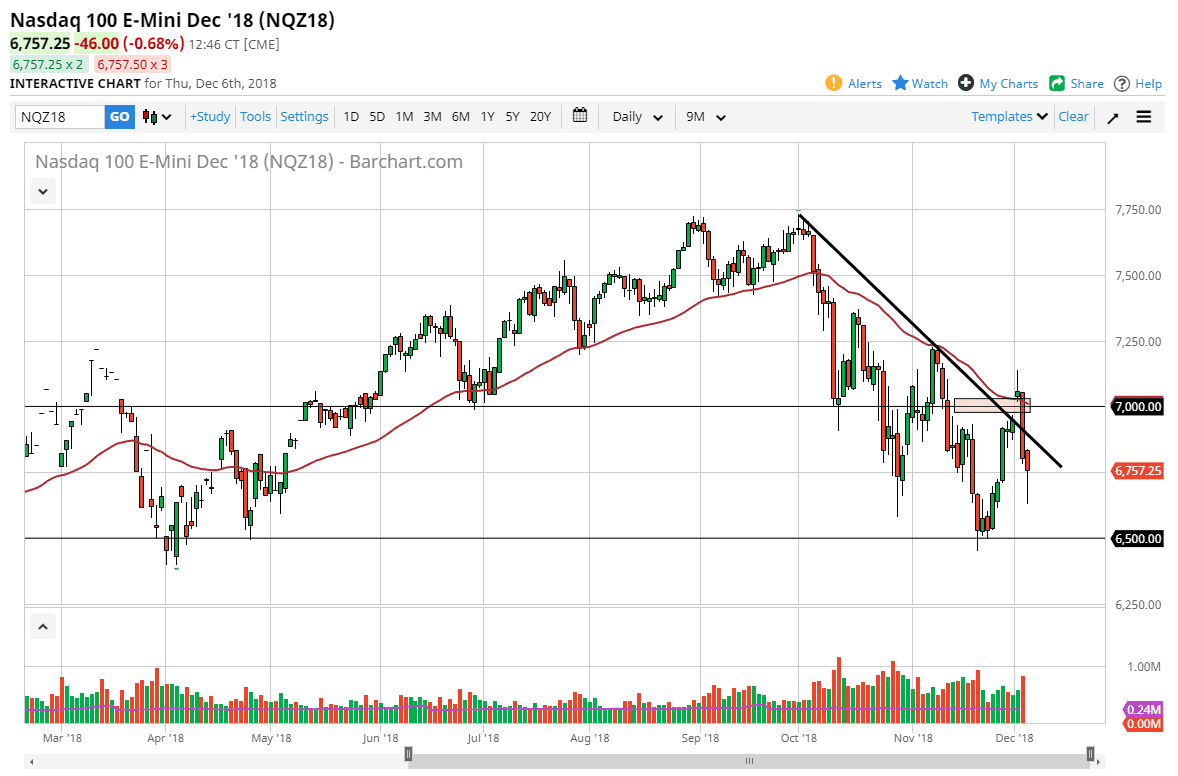
Task: Open the hamburger chart menu
Action: click(x=1143, y=117)
